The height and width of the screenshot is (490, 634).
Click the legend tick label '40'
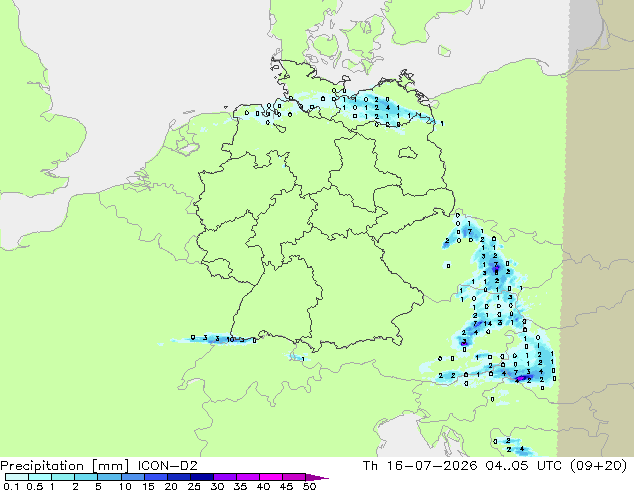click(x=263, y=486)
